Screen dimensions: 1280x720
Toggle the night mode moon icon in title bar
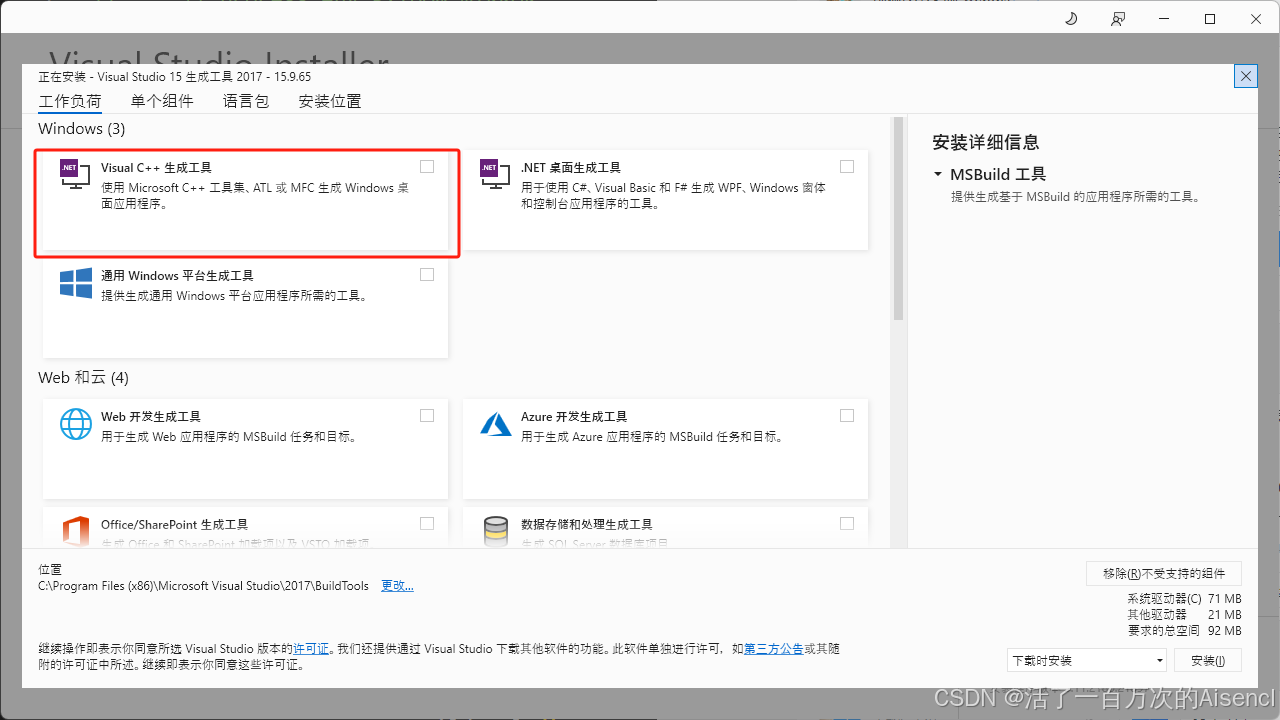click(1071, 19)
